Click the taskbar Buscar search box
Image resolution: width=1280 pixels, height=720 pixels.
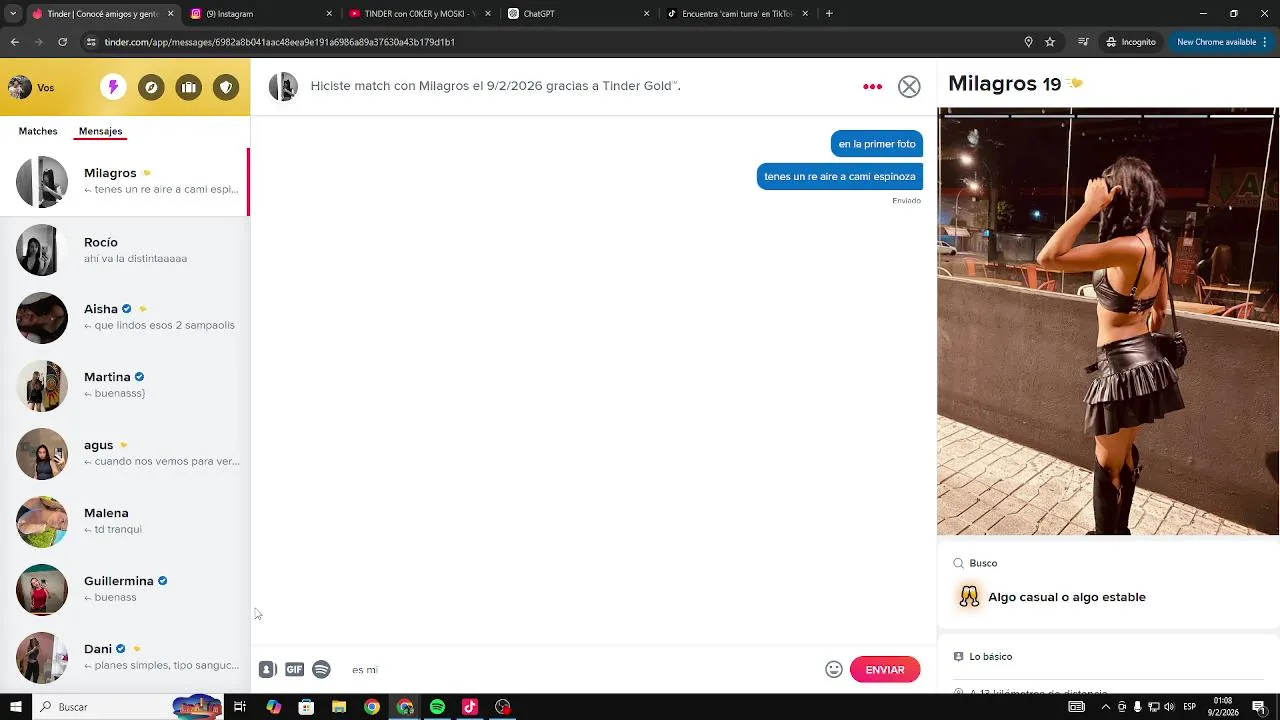tap(130, 707)
